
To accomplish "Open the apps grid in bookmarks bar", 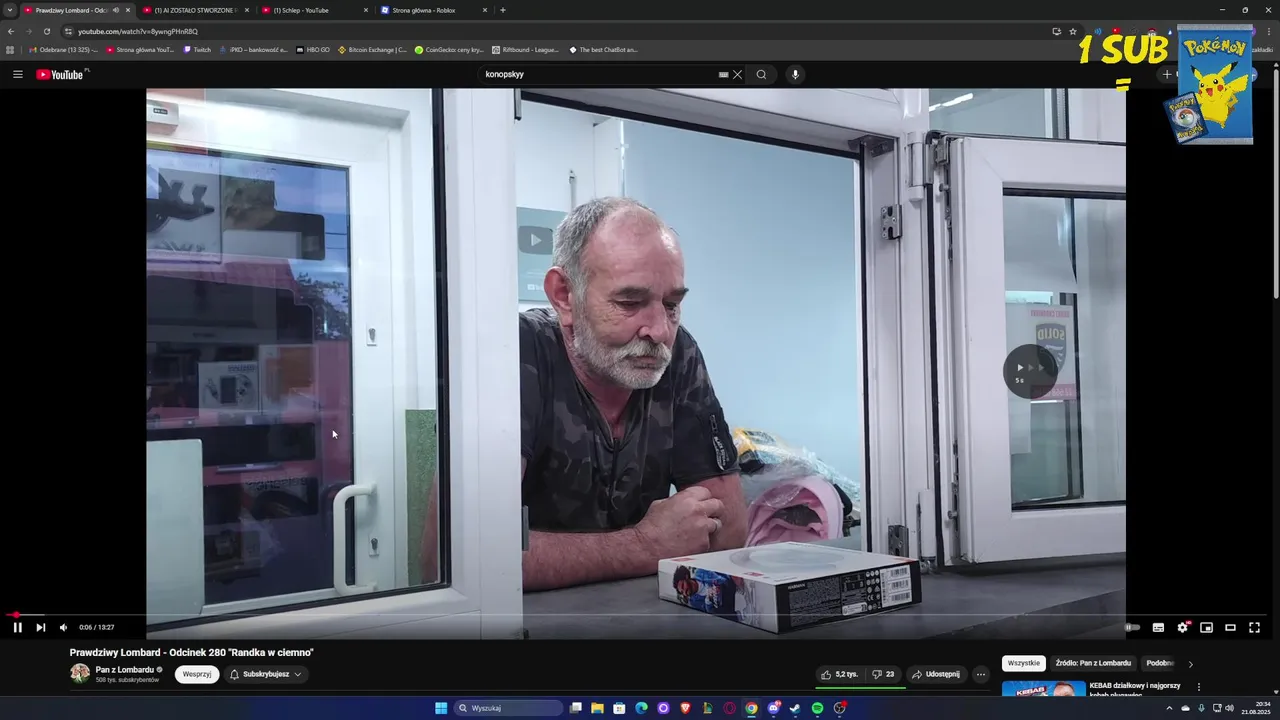I will [10, 49].
